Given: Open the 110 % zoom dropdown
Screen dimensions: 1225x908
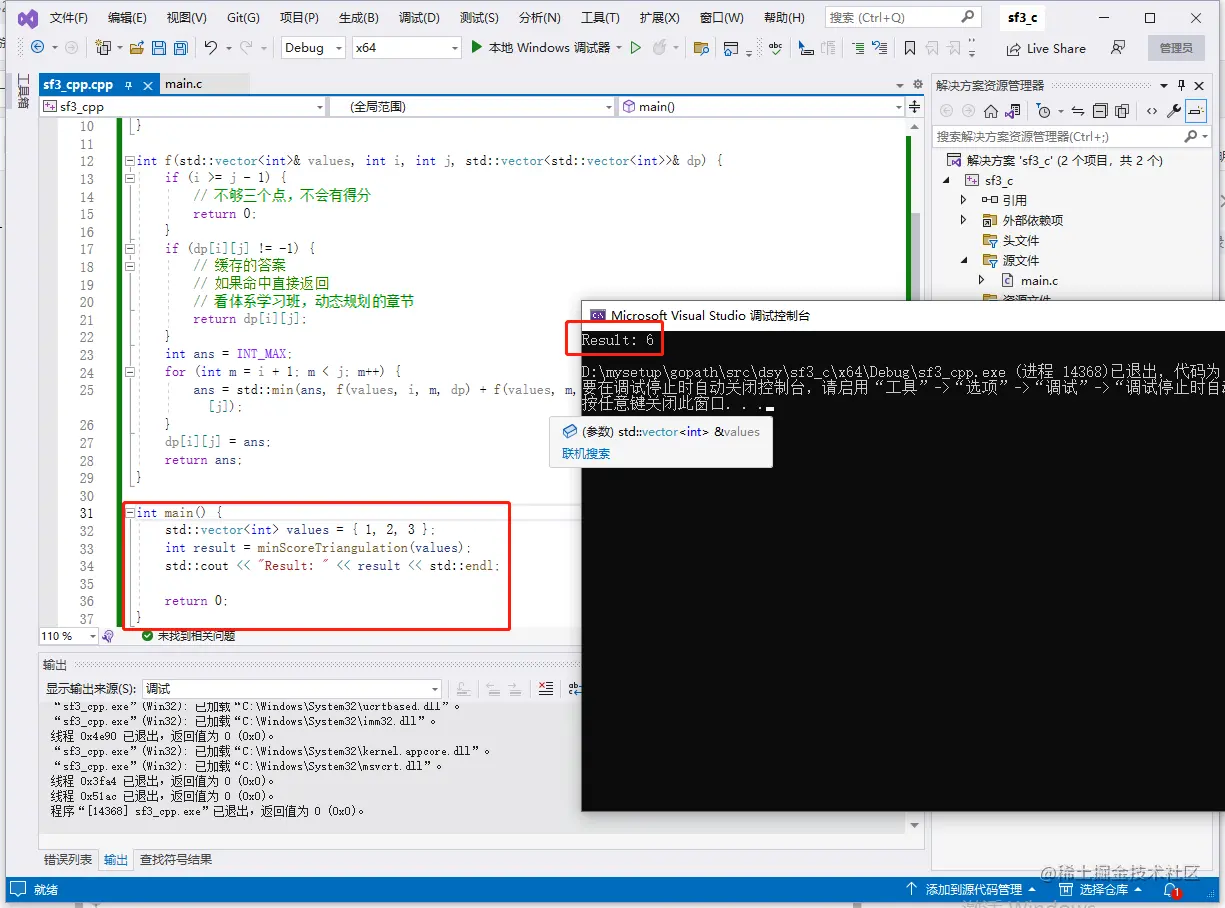Looking at the screenshot, I should coord(69,636).
